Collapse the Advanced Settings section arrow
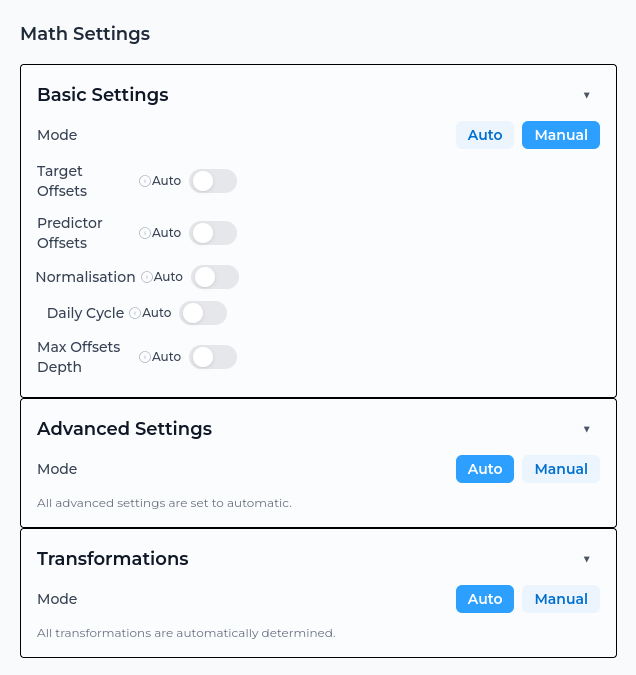636x675 pixels. (586, 429)
